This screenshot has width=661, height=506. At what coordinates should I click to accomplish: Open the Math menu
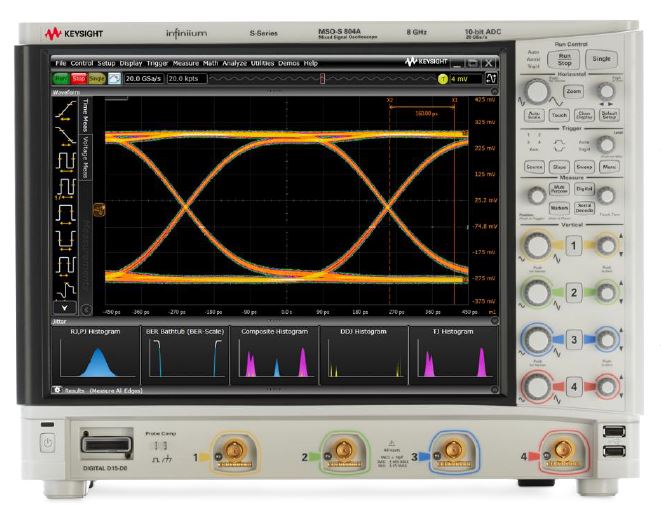click(x=210, y=63)
